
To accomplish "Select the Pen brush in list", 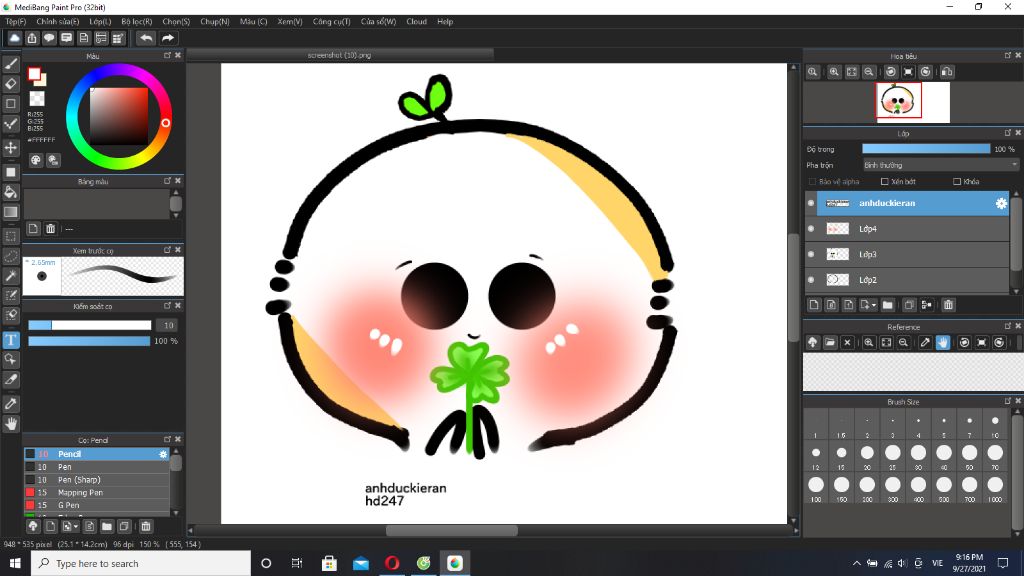I will pyautogui.click(x=97, y=467).
